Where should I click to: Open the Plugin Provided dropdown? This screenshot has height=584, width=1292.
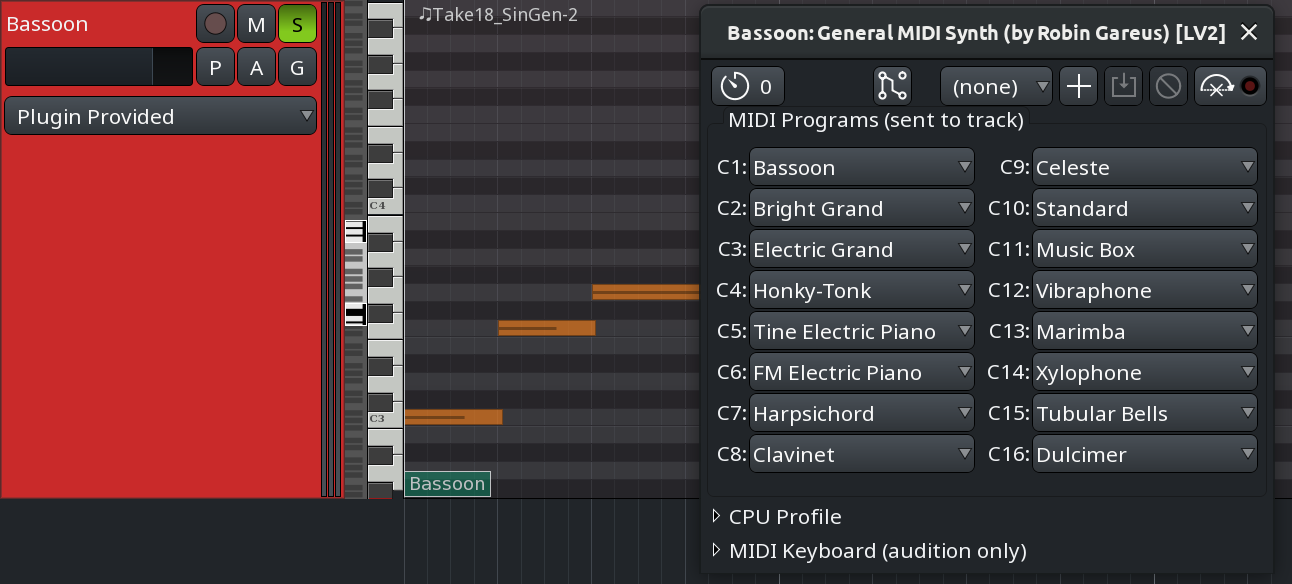tap(160, 116)
